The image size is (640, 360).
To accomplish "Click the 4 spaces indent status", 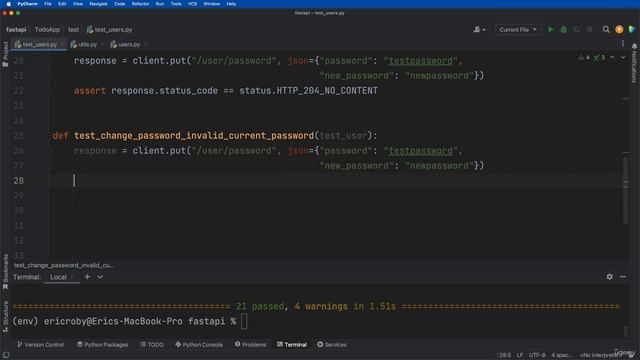I will (562, 355).
